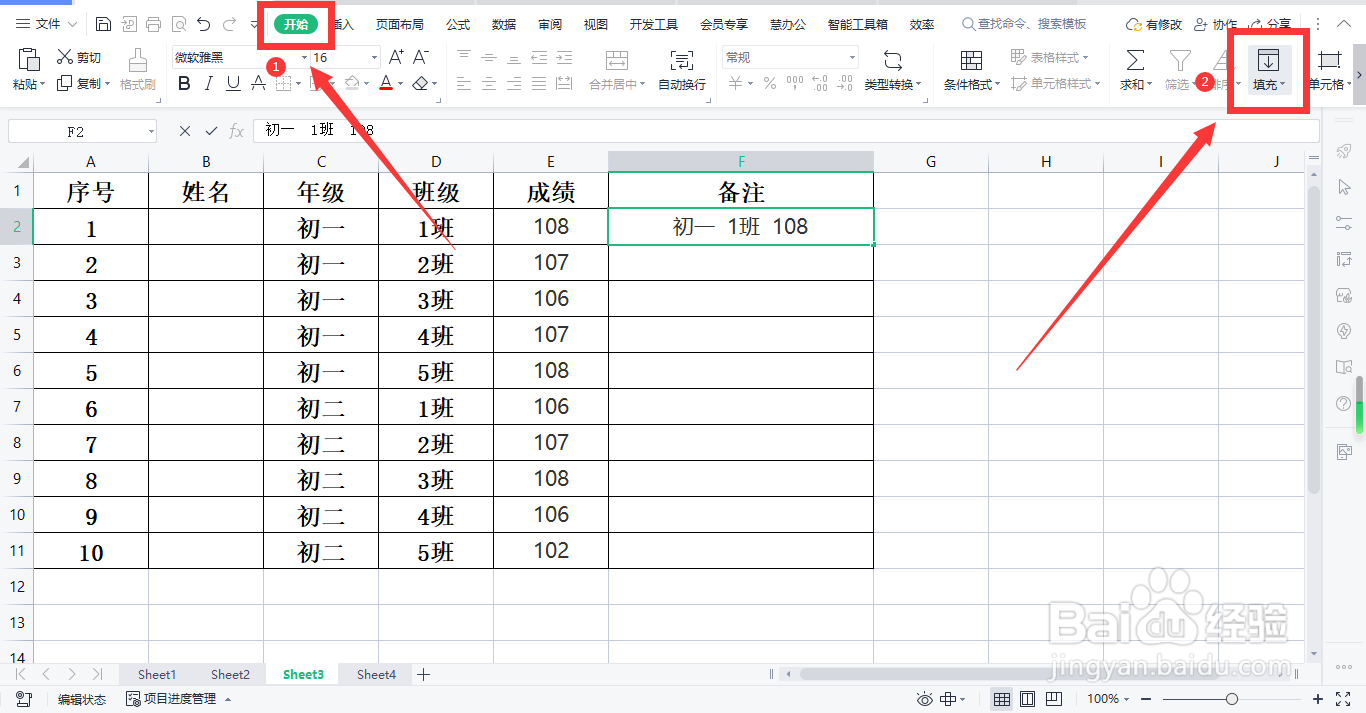Screen dimensions: 1366x713
Task: Open the 填充 fill menu
Action: [x=1269, y=70]
